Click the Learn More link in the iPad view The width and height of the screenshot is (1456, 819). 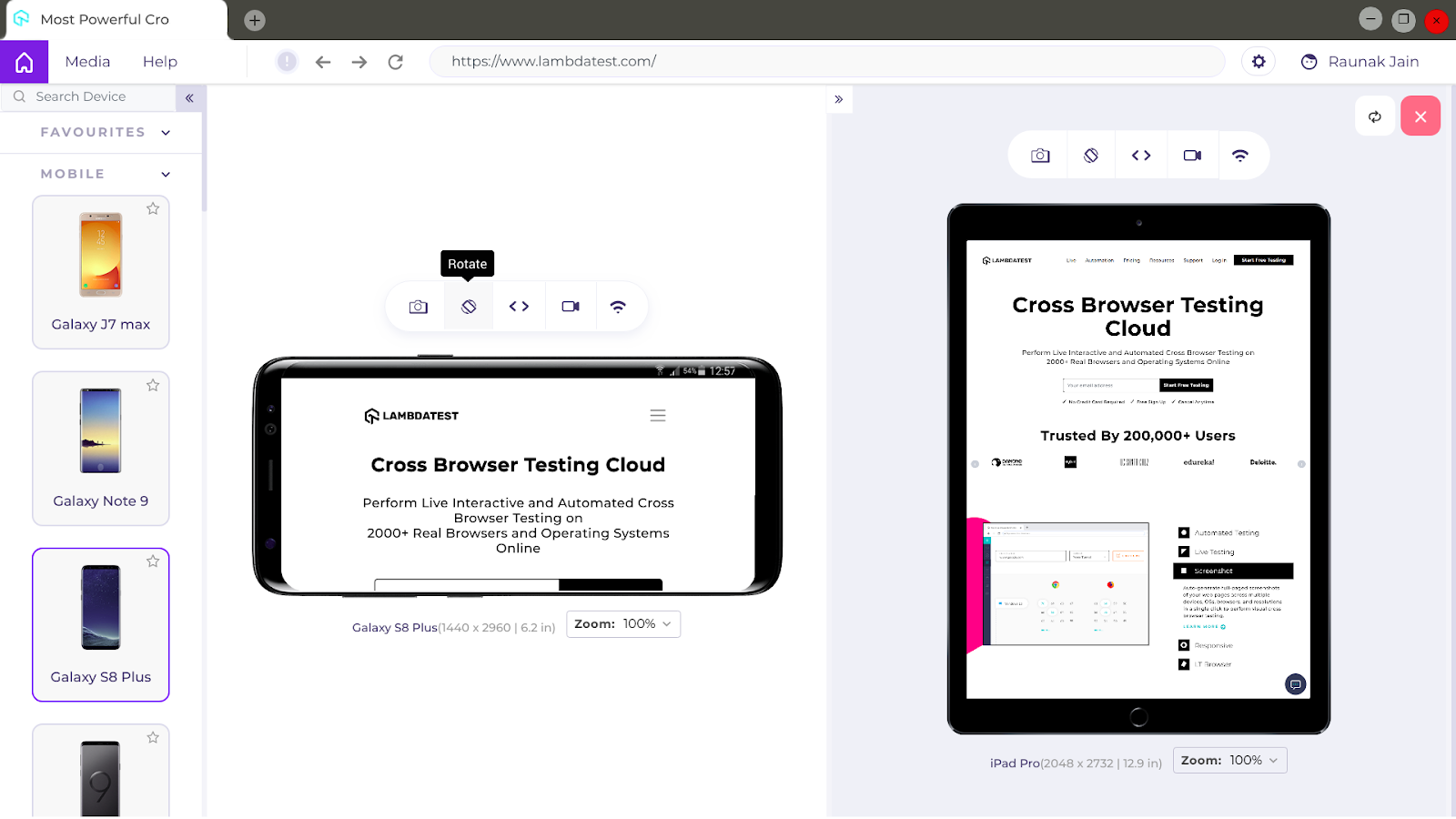click(x=1204, y=627)
